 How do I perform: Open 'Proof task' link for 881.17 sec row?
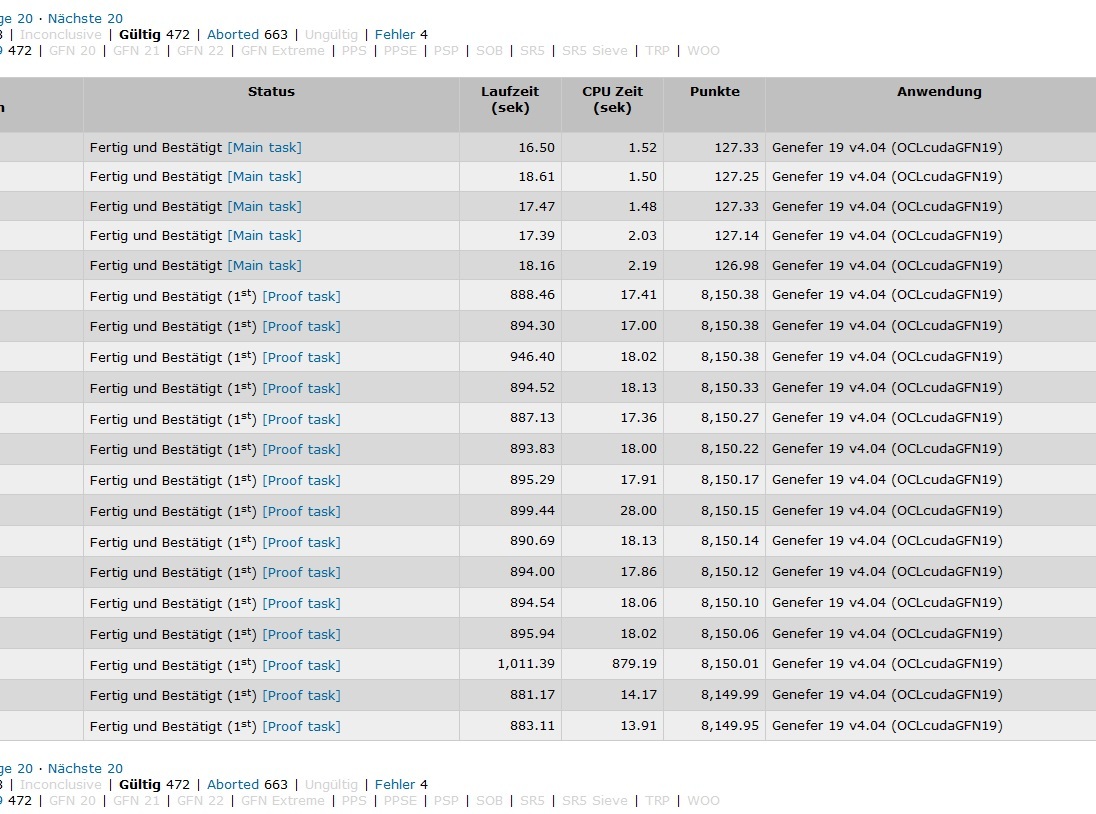coord(301,695)
